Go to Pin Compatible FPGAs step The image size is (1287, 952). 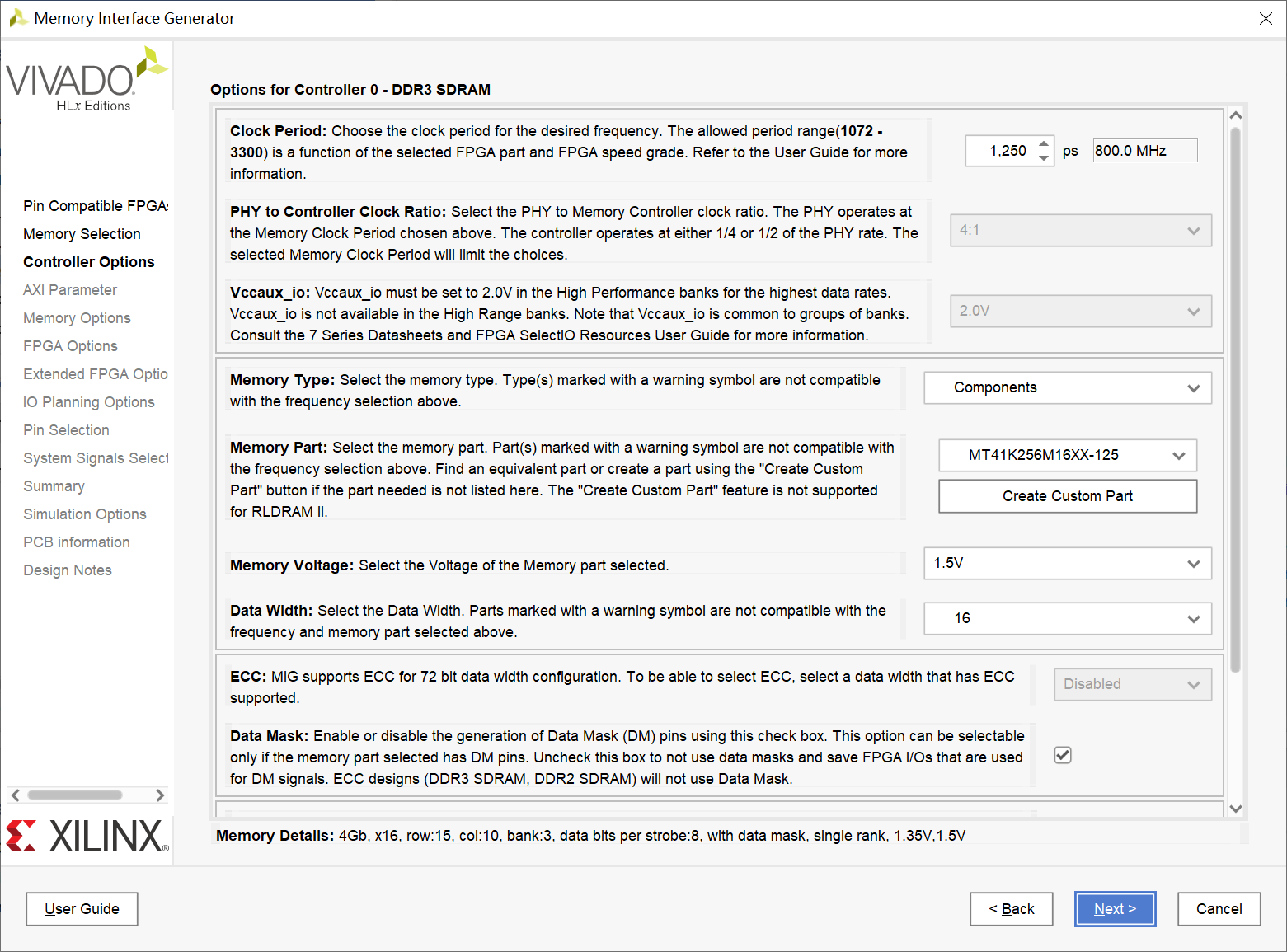[96, 206]
